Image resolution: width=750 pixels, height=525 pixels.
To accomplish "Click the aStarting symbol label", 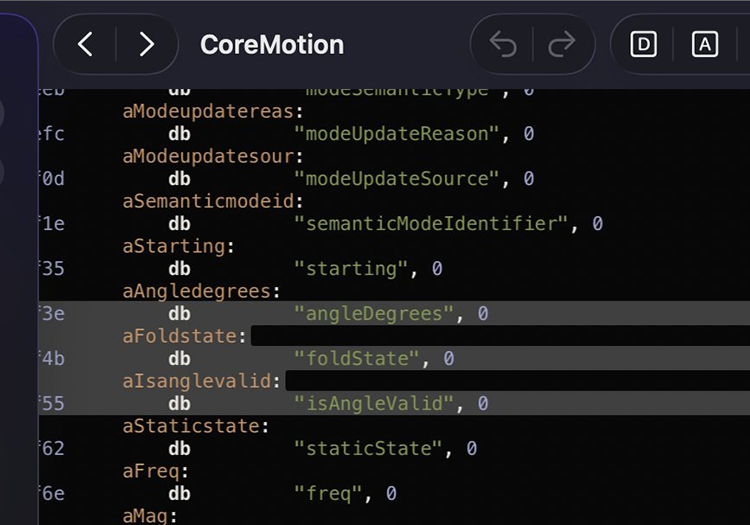I will (178, 247).
